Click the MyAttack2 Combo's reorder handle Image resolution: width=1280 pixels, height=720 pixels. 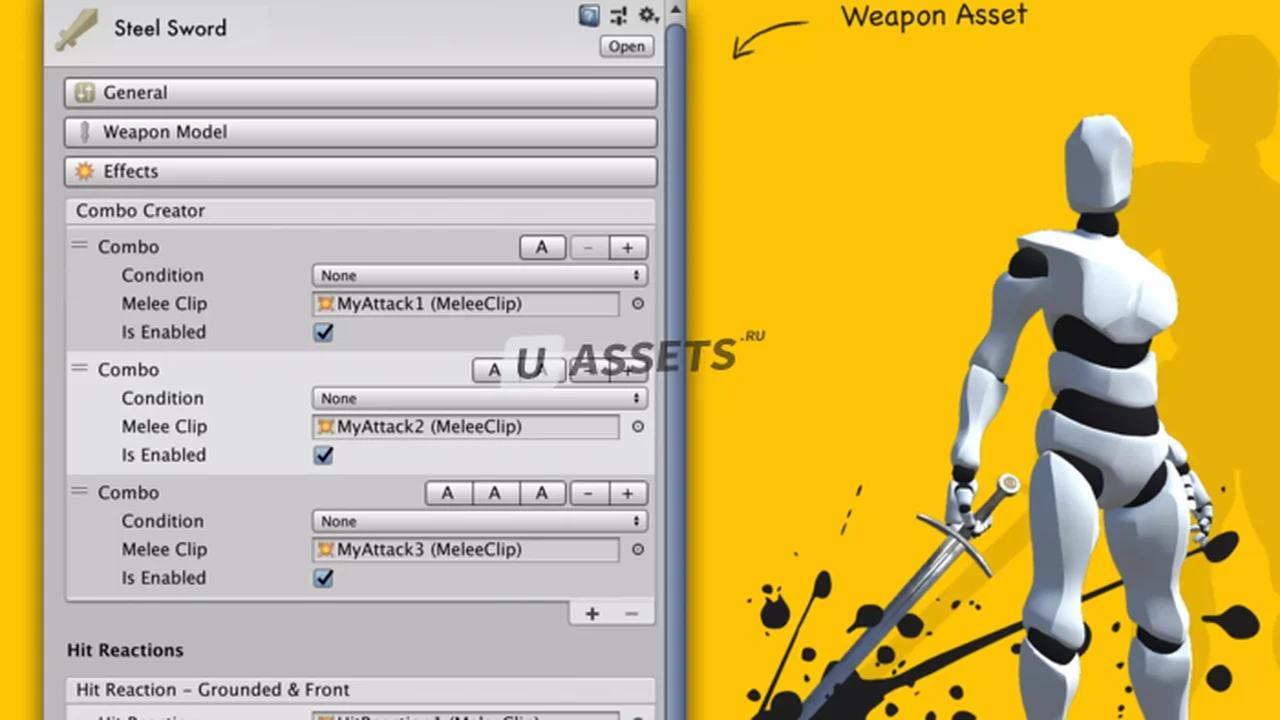pos(80,368)
